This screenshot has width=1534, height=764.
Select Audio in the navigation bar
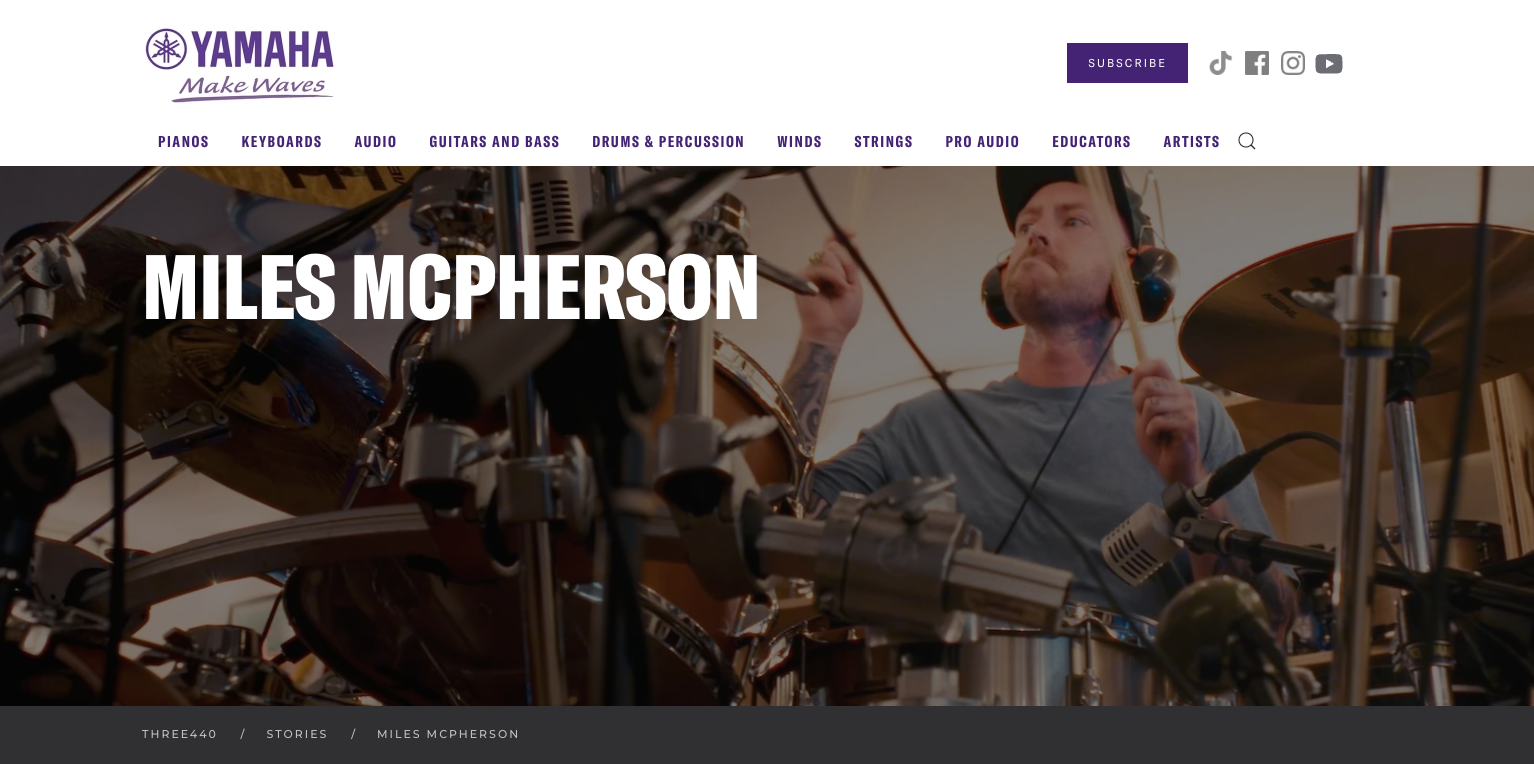(x=376, y=142)
